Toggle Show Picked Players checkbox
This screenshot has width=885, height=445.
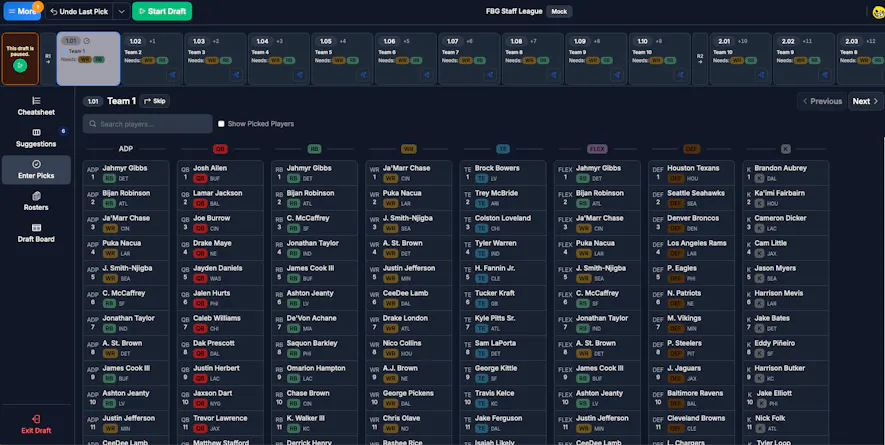[x=221, y=124]
